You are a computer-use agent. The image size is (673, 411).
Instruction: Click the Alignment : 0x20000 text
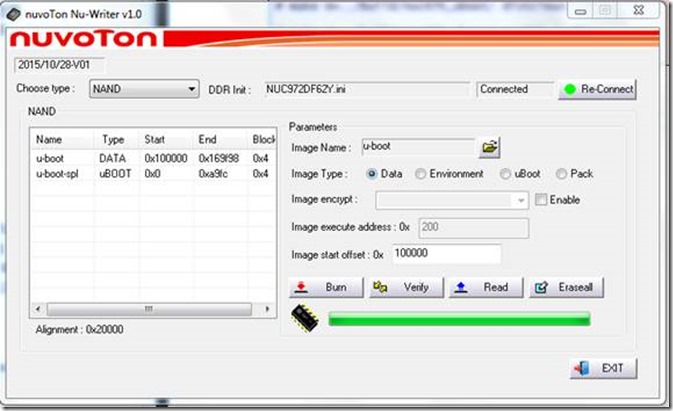pyautogui.click(x=79, y=329)
